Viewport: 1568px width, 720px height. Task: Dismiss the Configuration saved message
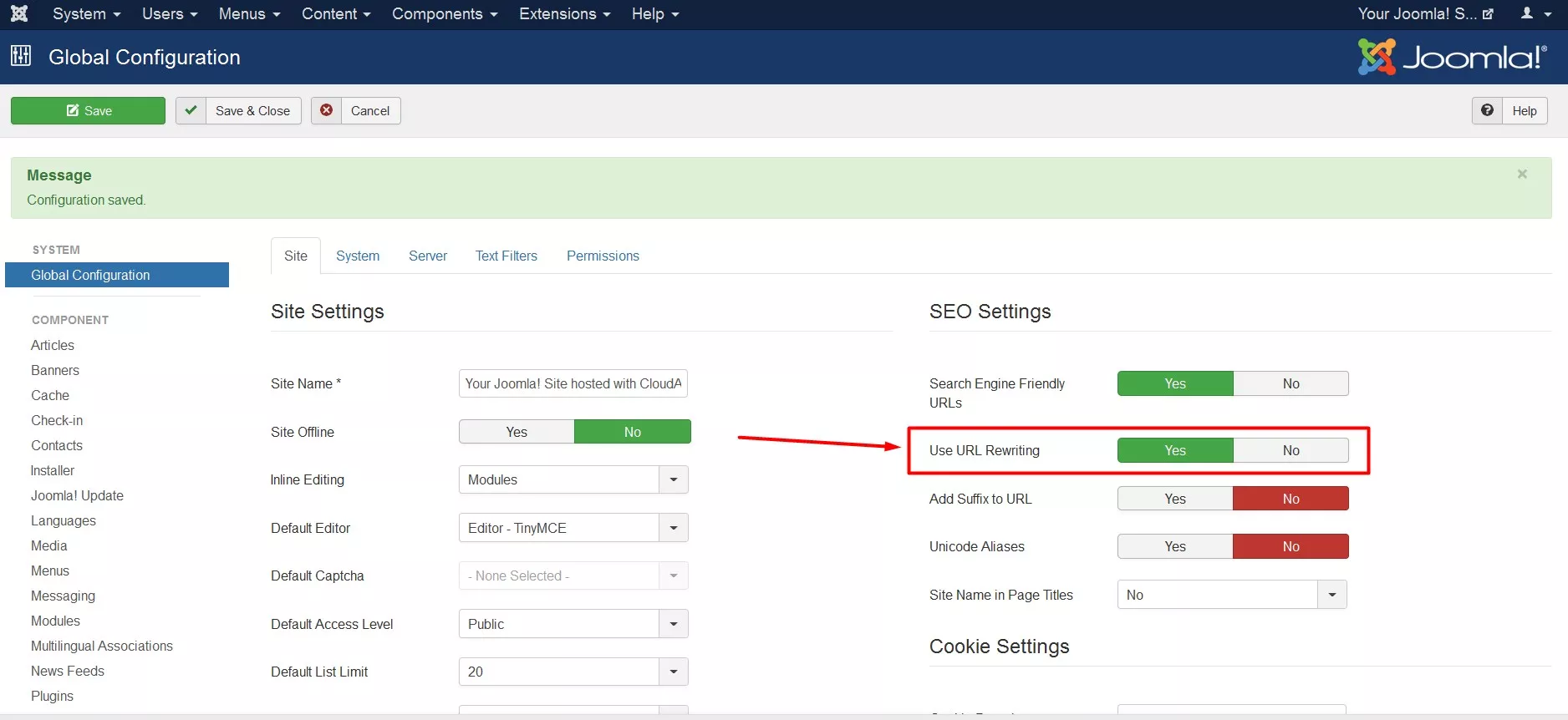click(x=1522, y=174)
